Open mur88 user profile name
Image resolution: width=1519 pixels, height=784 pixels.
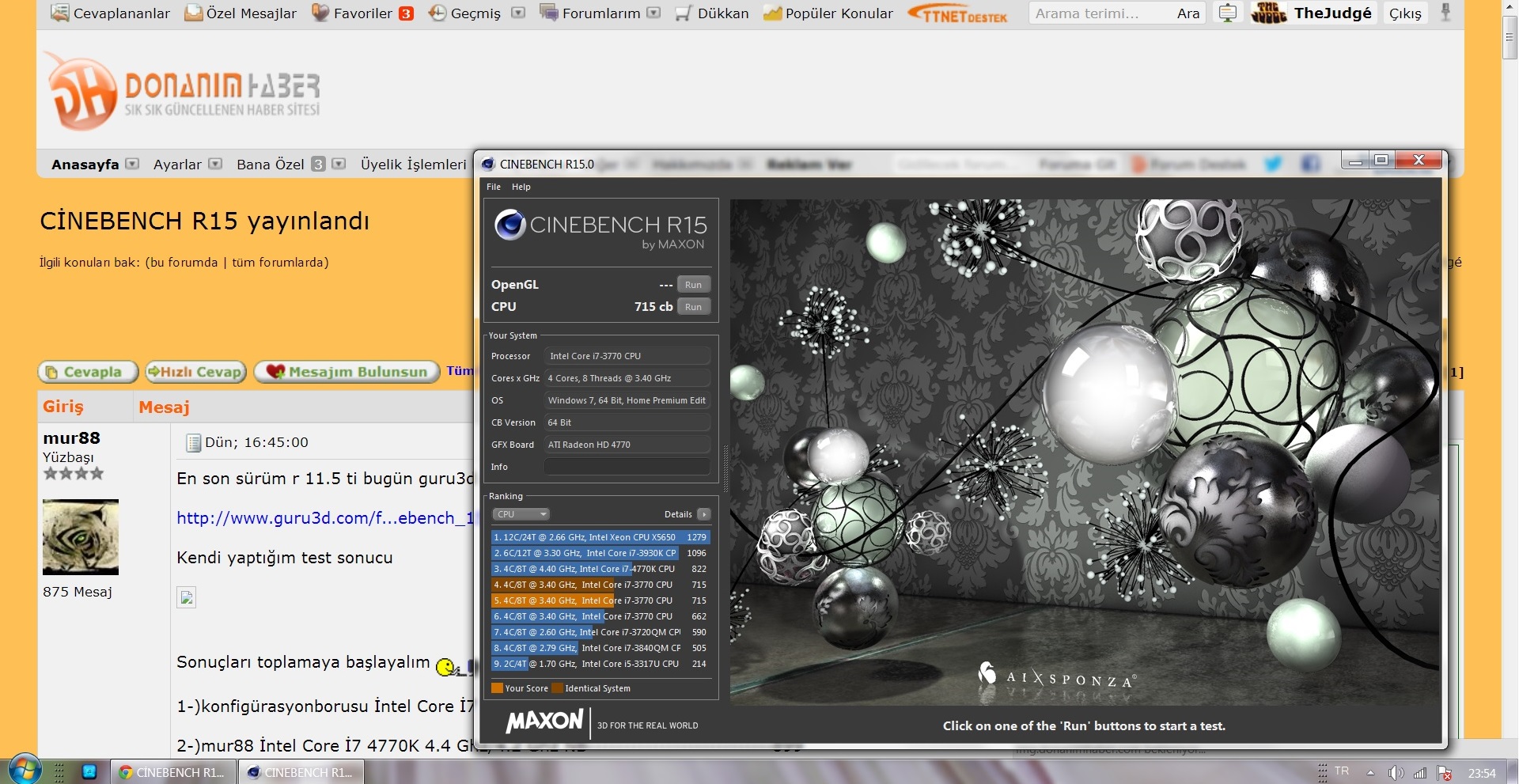click(71, 437)
